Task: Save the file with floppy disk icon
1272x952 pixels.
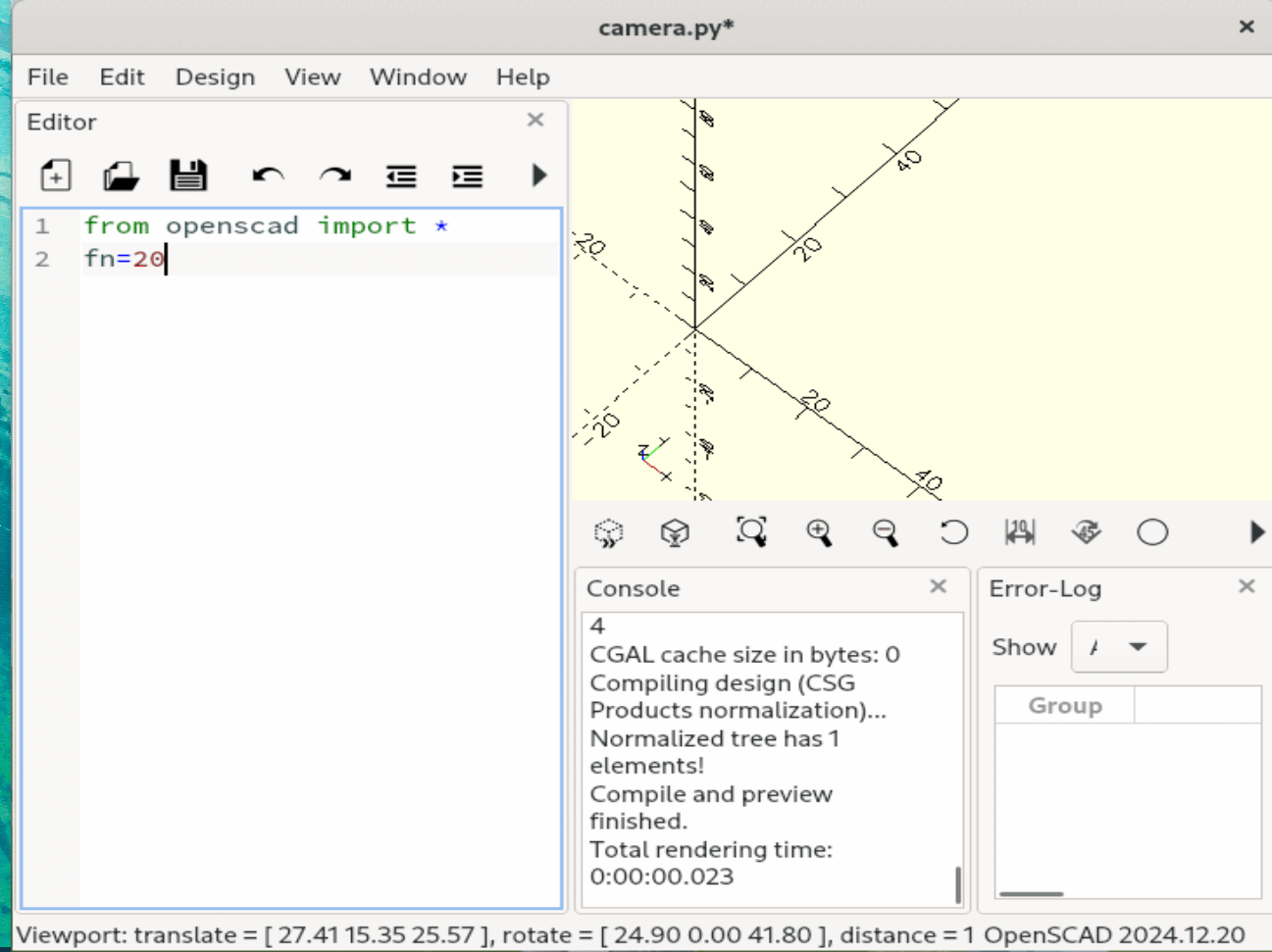Action: 188,175
